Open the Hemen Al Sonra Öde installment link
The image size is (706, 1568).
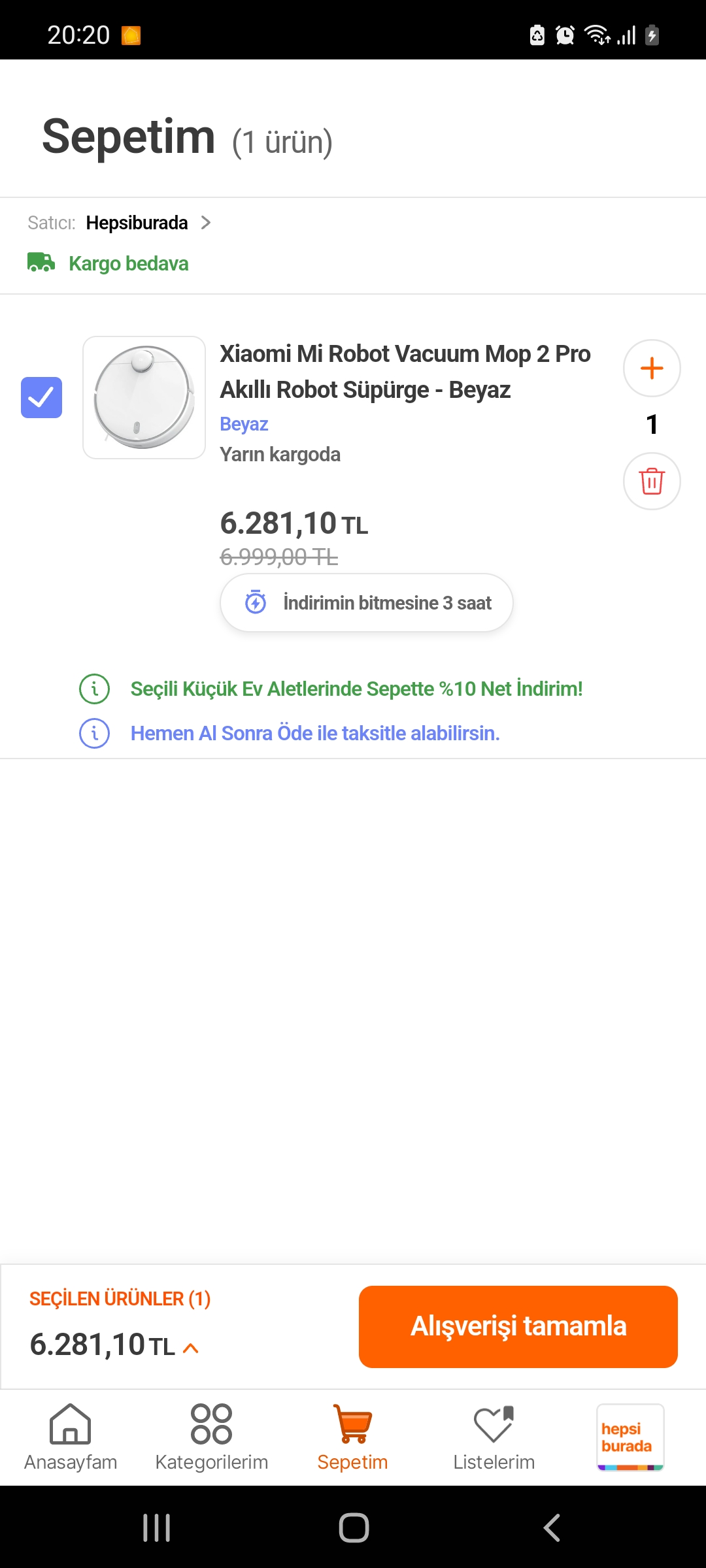[315, 733]
